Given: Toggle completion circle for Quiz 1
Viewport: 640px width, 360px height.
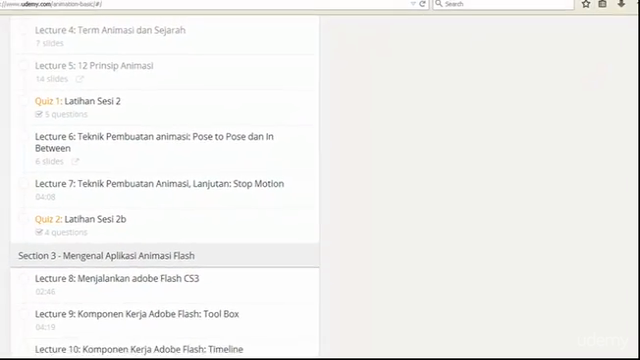Looking at the screenshot, I should point(24,101).
